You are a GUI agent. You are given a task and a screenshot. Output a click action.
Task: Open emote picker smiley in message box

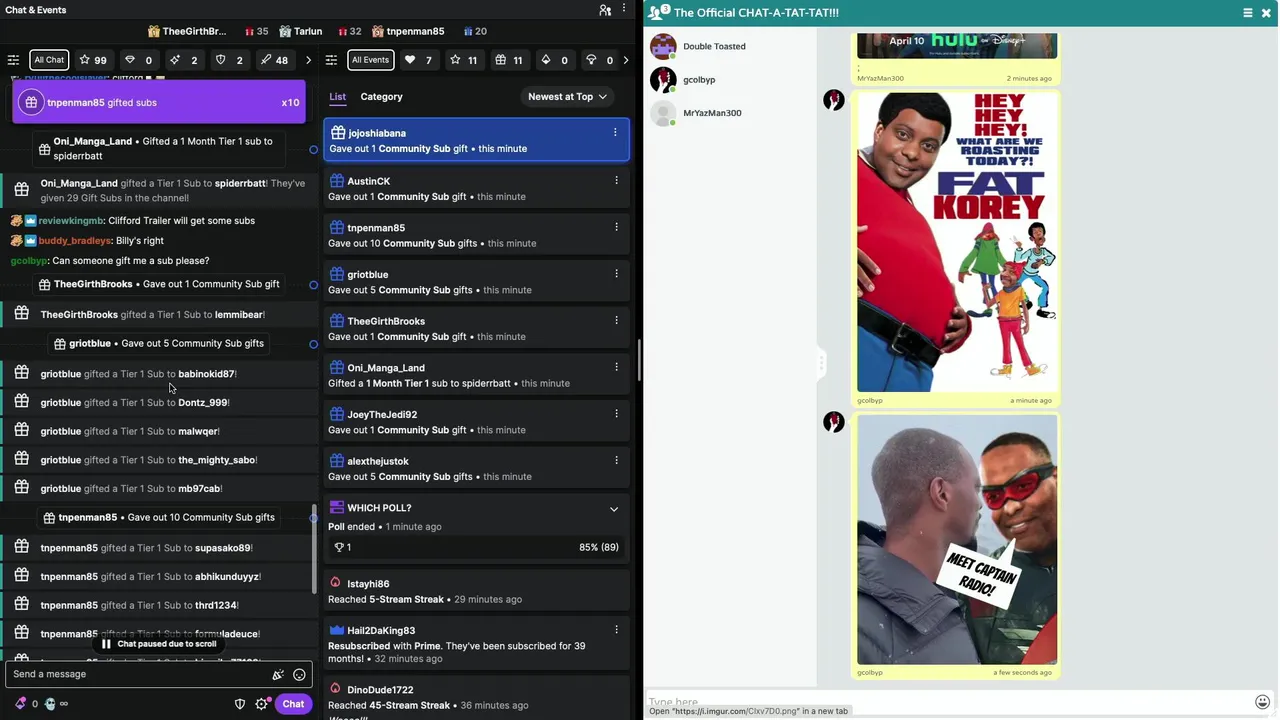click(299, 675)
